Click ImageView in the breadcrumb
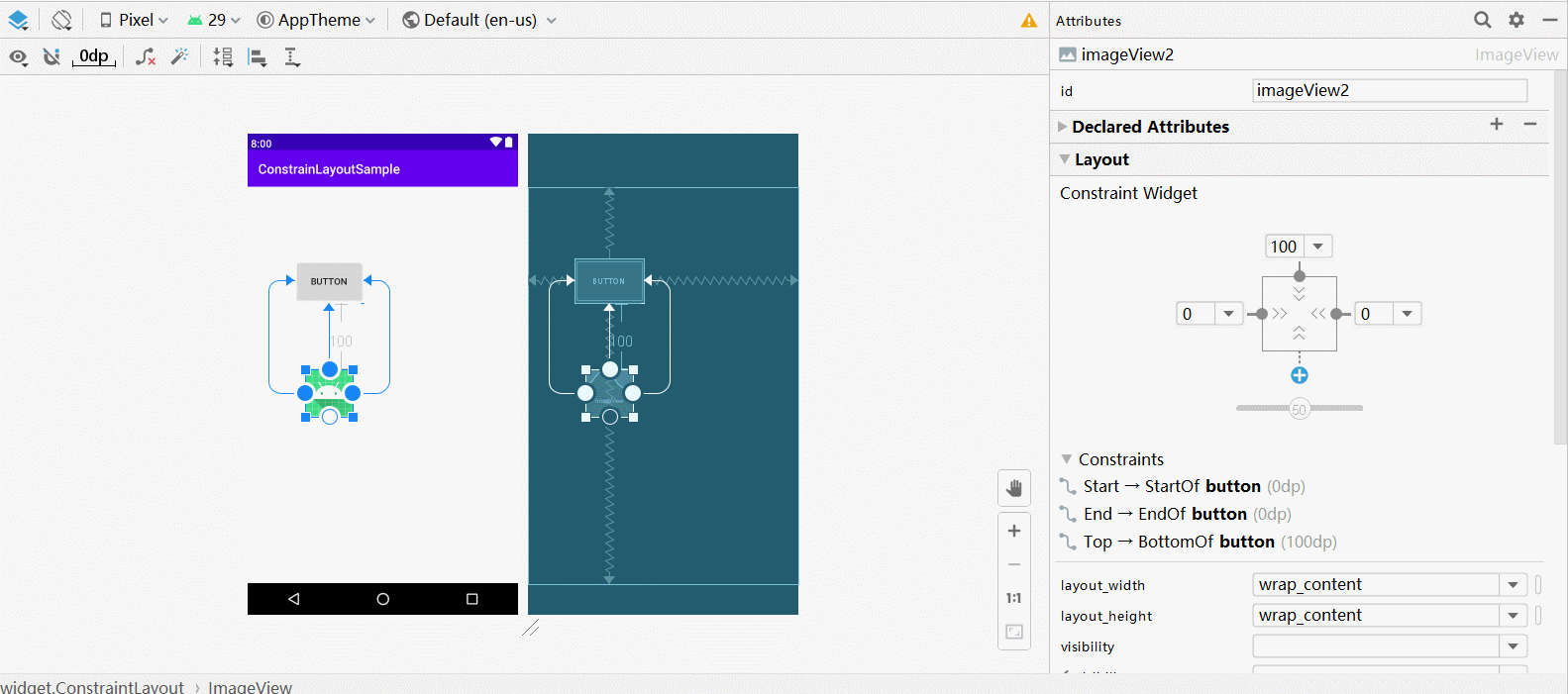 coord(250,687)
